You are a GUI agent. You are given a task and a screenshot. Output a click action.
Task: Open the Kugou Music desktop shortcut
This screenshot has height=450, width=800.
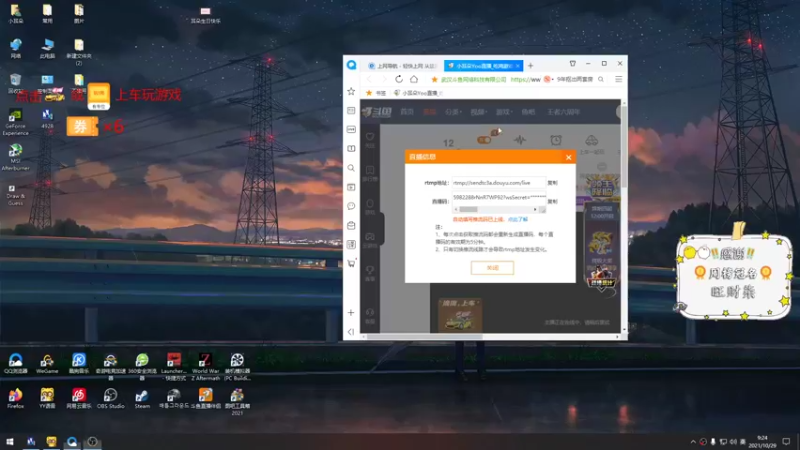[x=79, y=364]
